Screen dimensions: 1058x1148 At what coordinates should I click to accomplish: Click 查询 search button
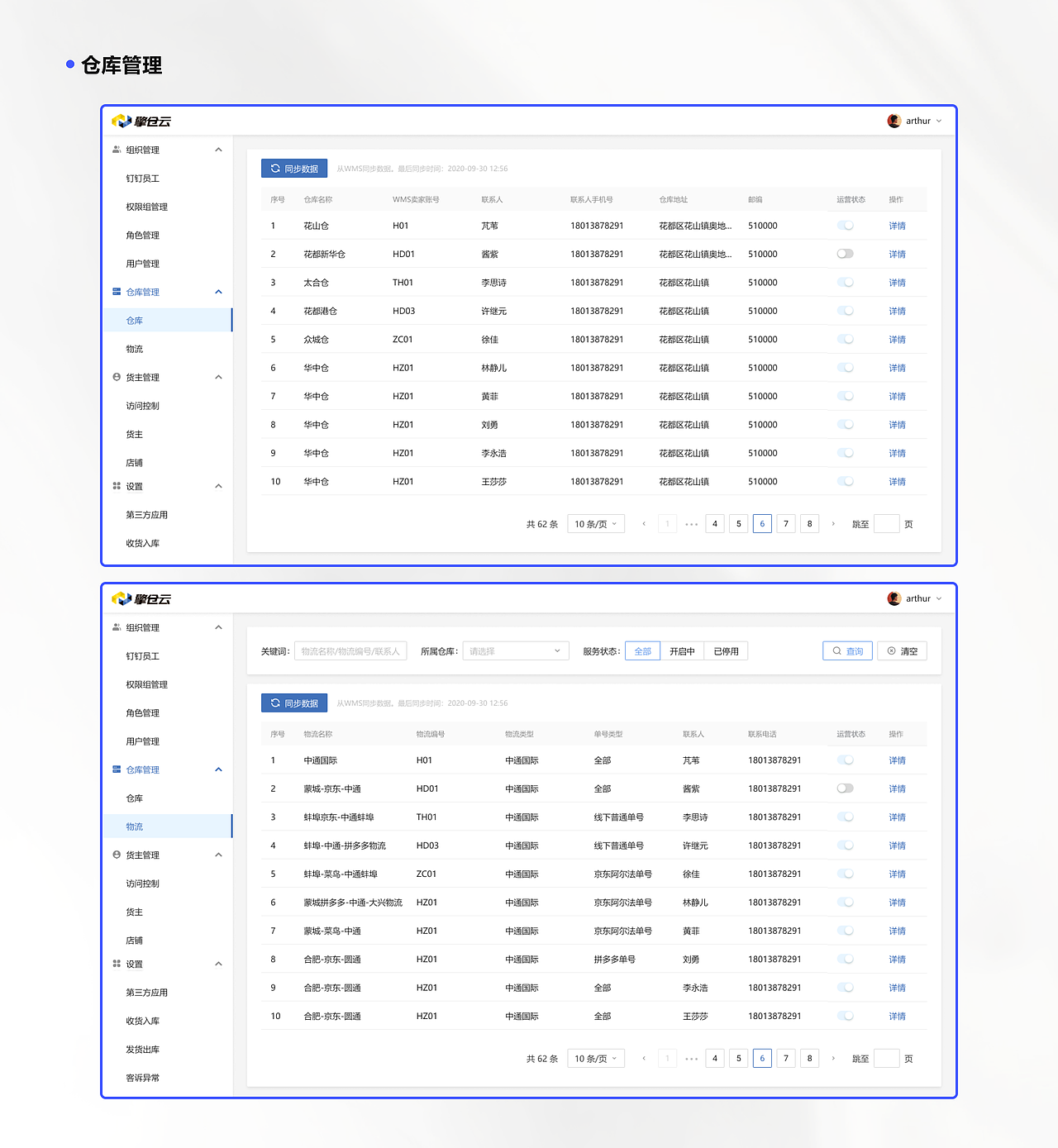pos(847,651)
